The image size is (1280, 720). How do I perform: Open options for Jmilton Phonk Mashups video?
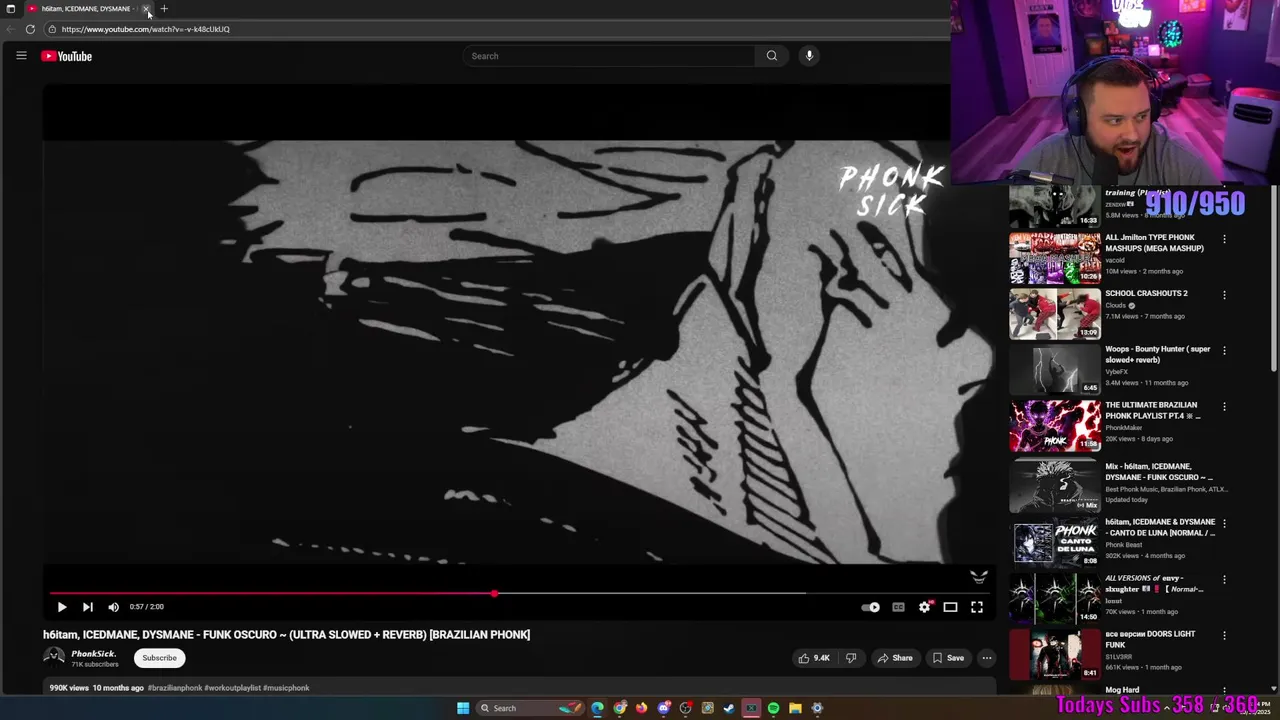1224,239
